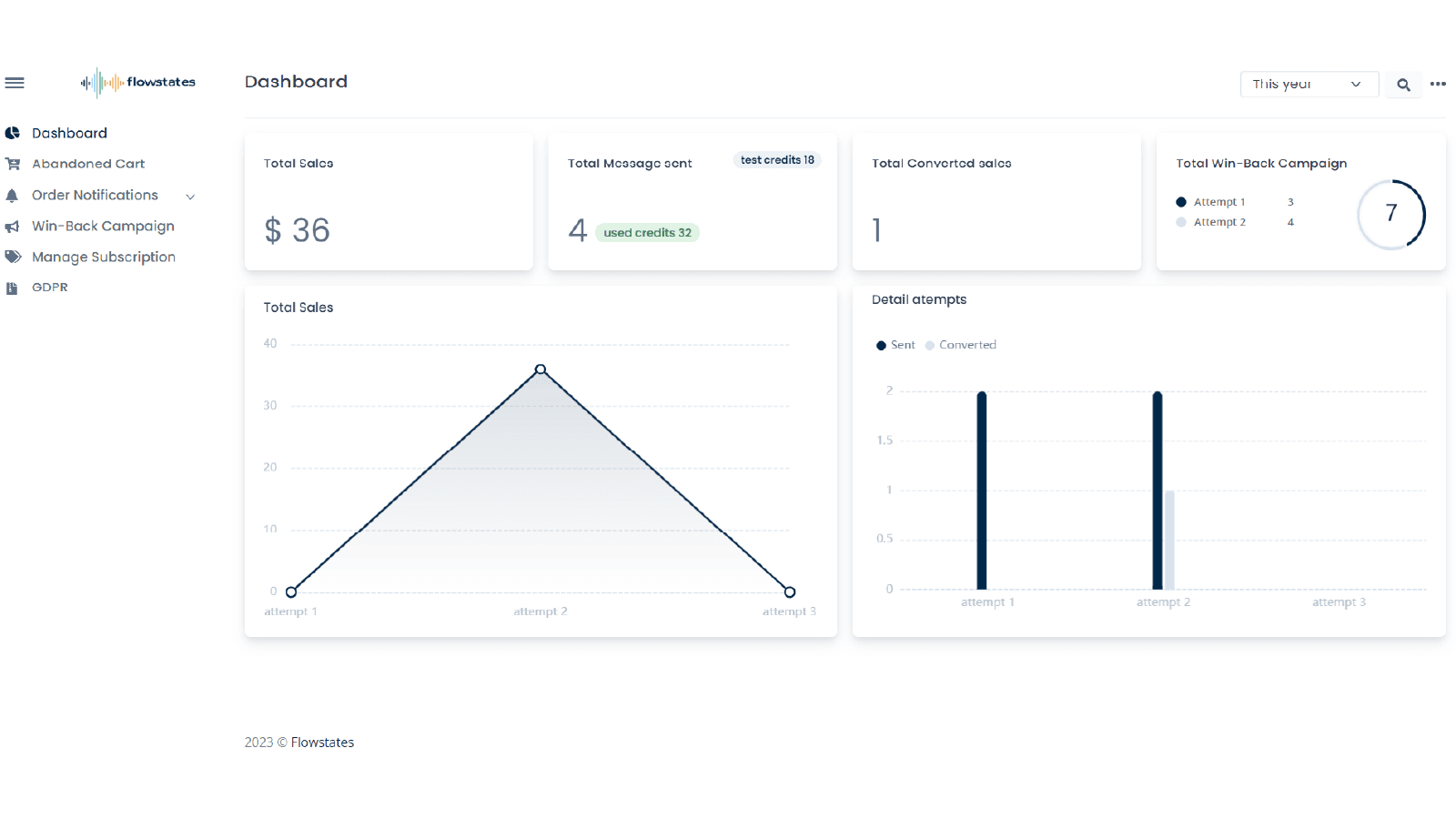Click the Order Notifications bell icon
The height and width of the screenshot is (819, 1456).
(x=12, y=196)
